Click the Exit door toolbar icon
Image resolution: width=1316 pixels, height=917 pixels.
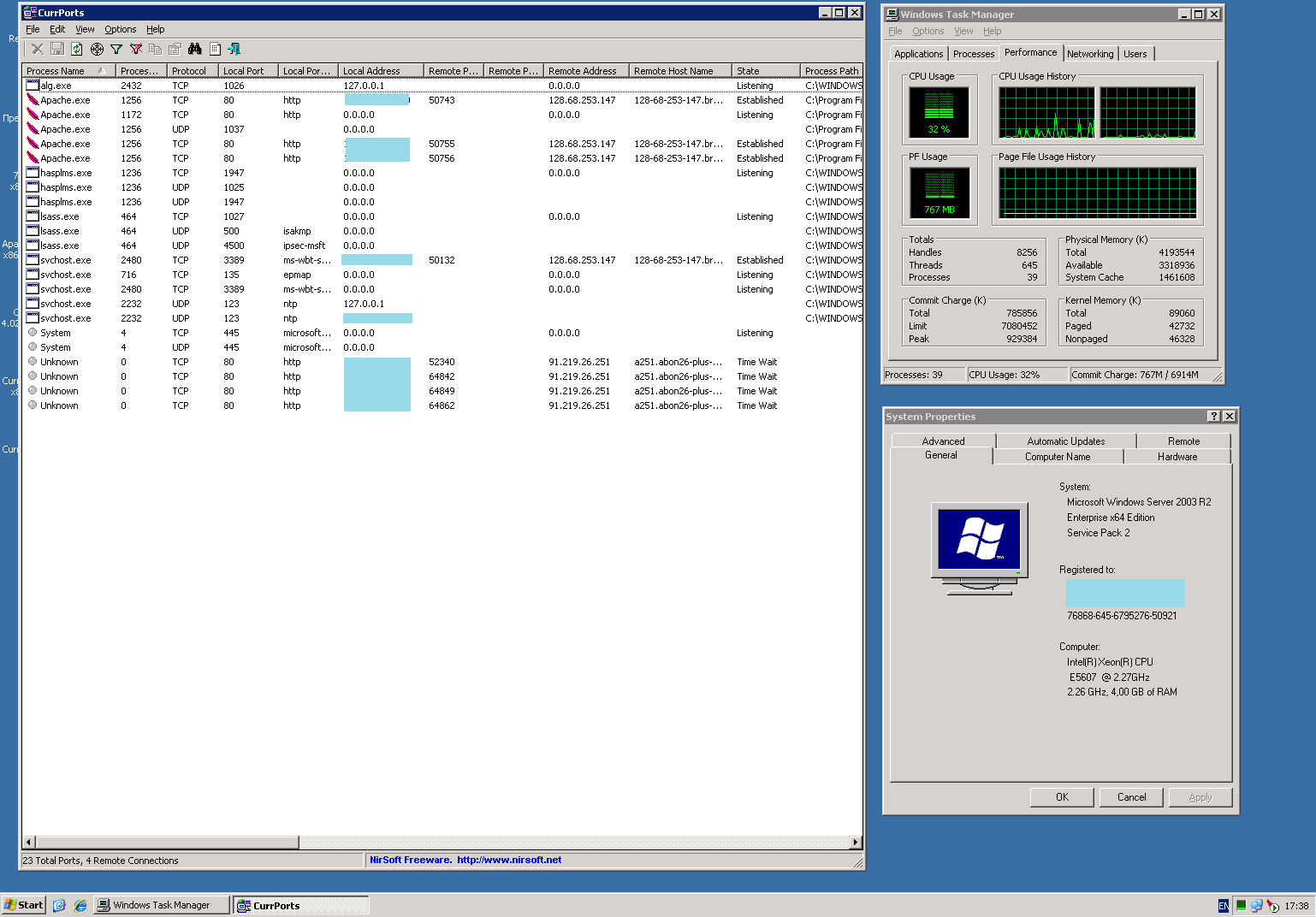click(234, 50)
